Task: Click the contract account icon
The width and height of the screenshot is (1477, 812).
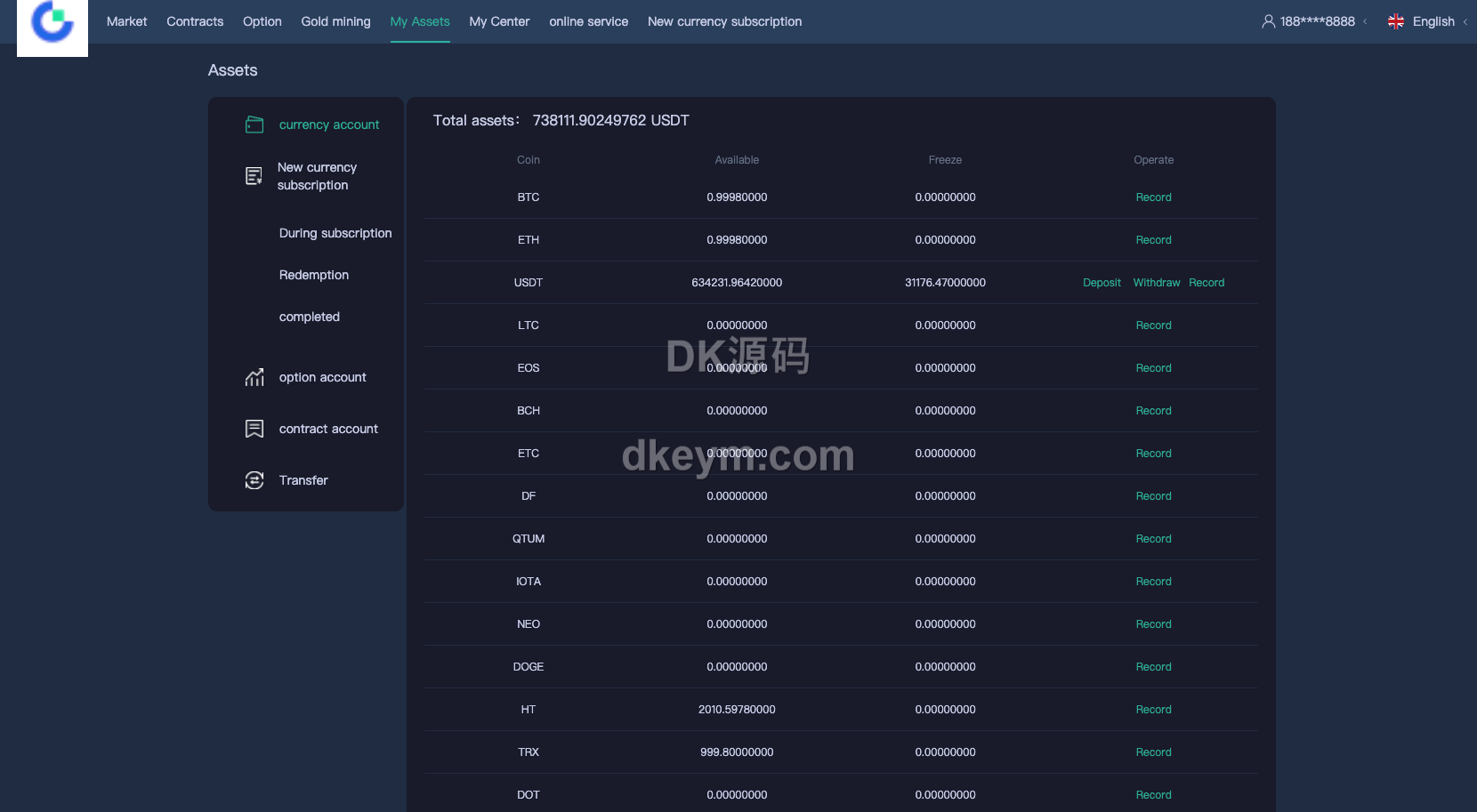Action: click(254, 429)
